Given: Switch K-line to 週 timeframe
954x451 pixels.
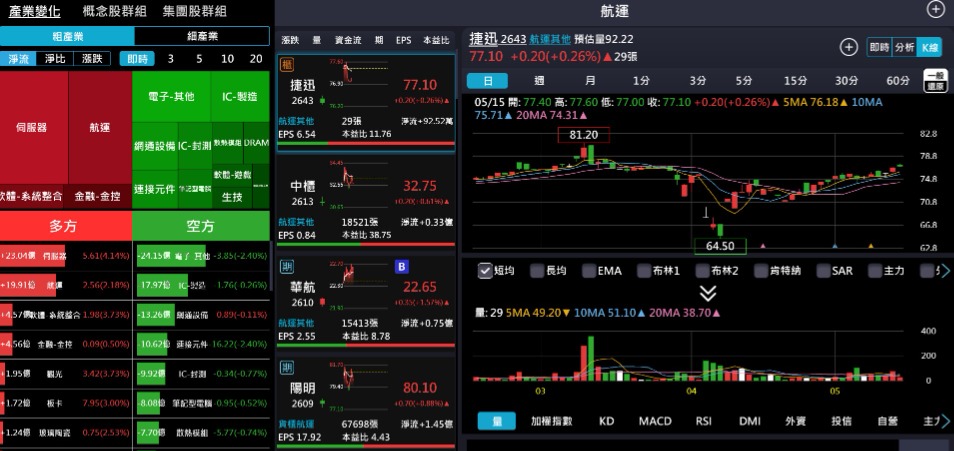Looking at the screenshot, I should click(x=539, y=80).
